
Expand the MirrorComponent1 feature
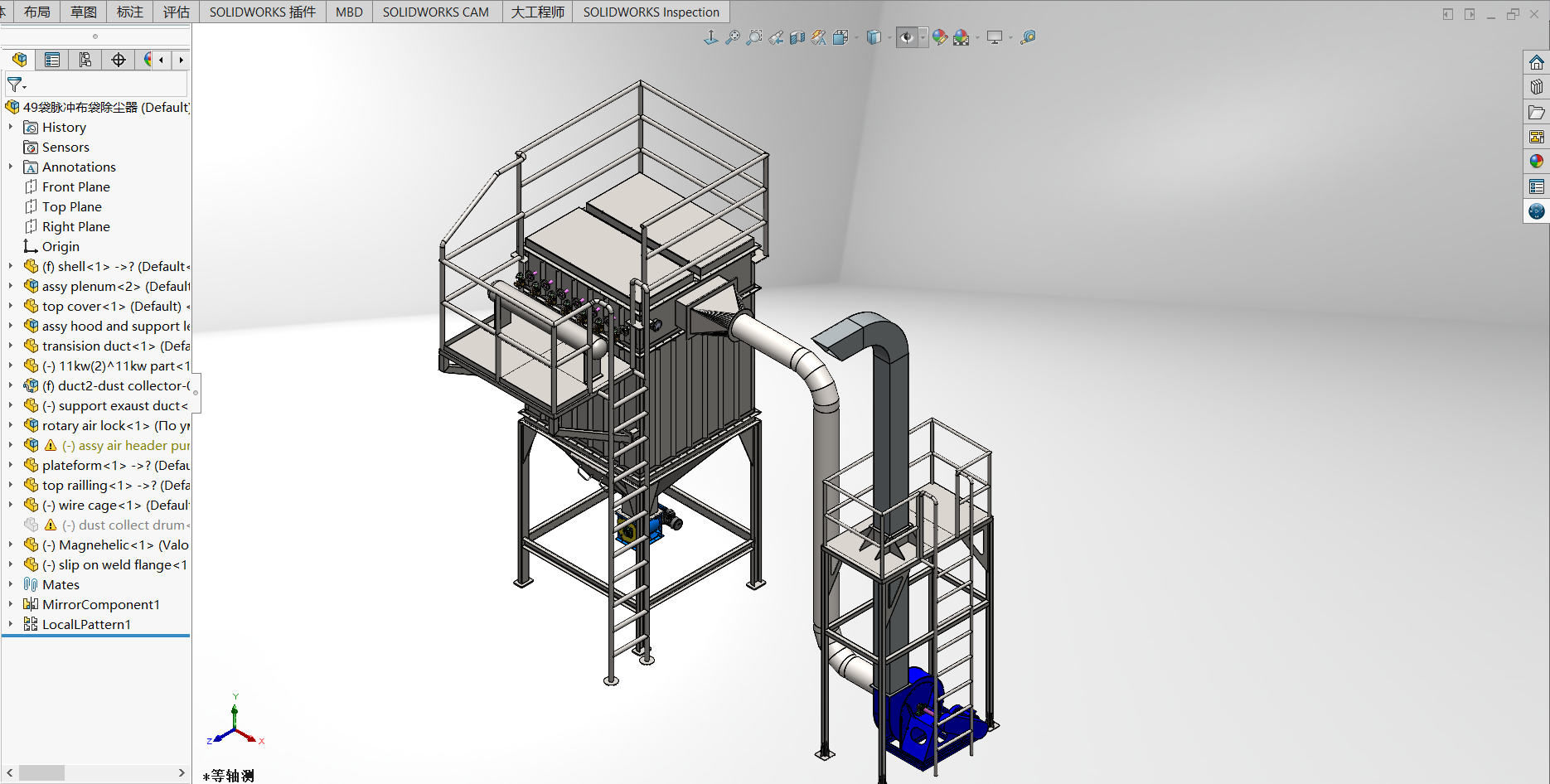[x=11, y=604]
